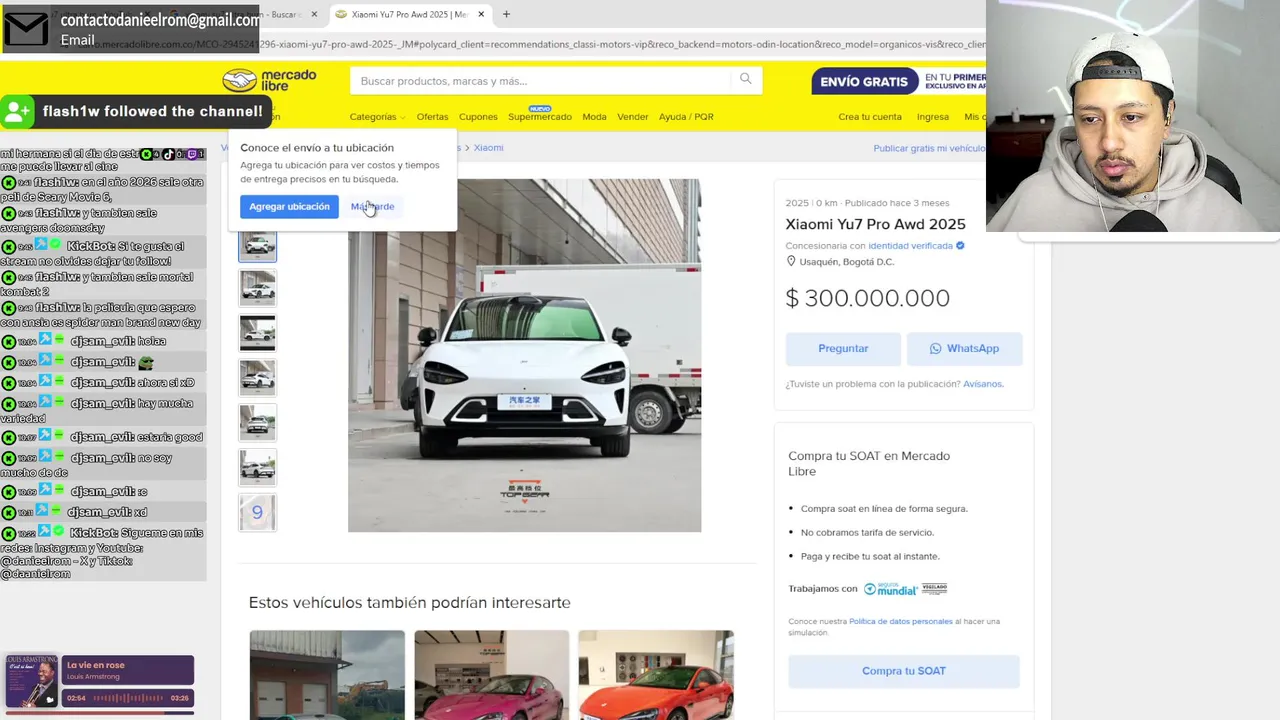Click Publicar gratis mi vehículo link
Image resolution: width=1280 pixels, height=720 pixels.
click(x=929, y=148)
